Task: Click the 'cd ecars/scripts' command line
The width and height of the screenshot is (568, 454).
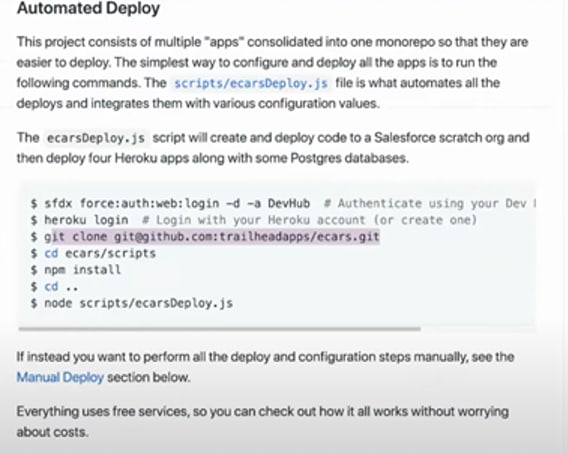Action: point(93,253)
